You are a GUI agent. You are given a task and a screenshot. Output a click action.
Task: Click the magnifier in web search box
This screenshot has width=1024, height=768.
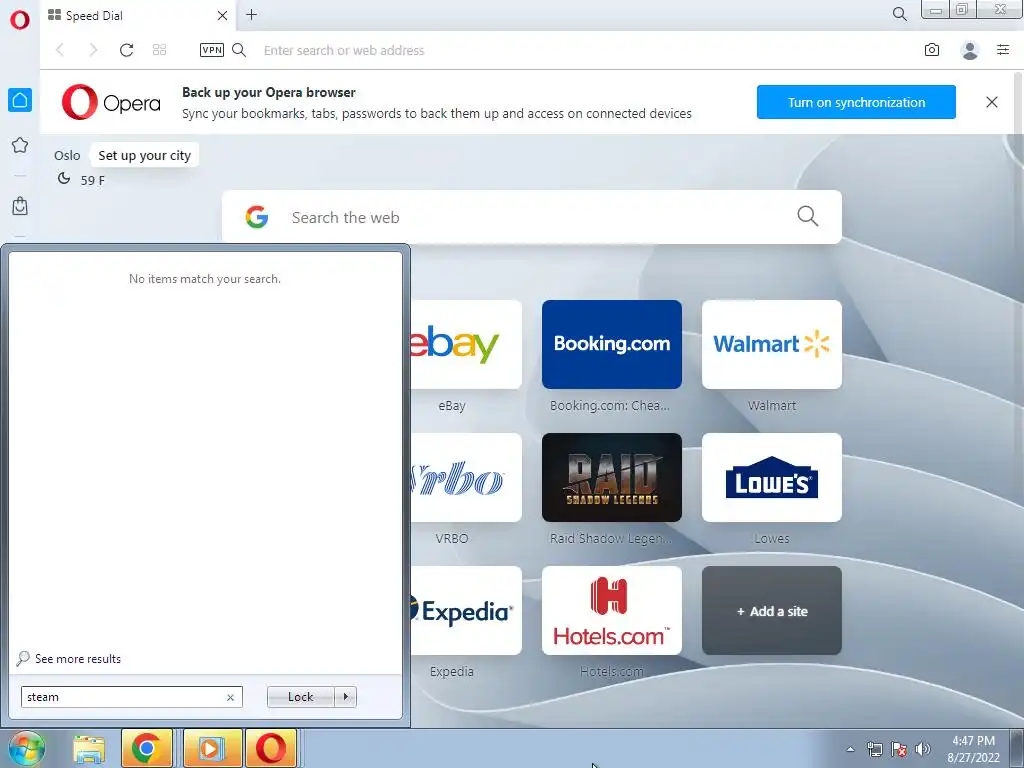pos(808,216)
